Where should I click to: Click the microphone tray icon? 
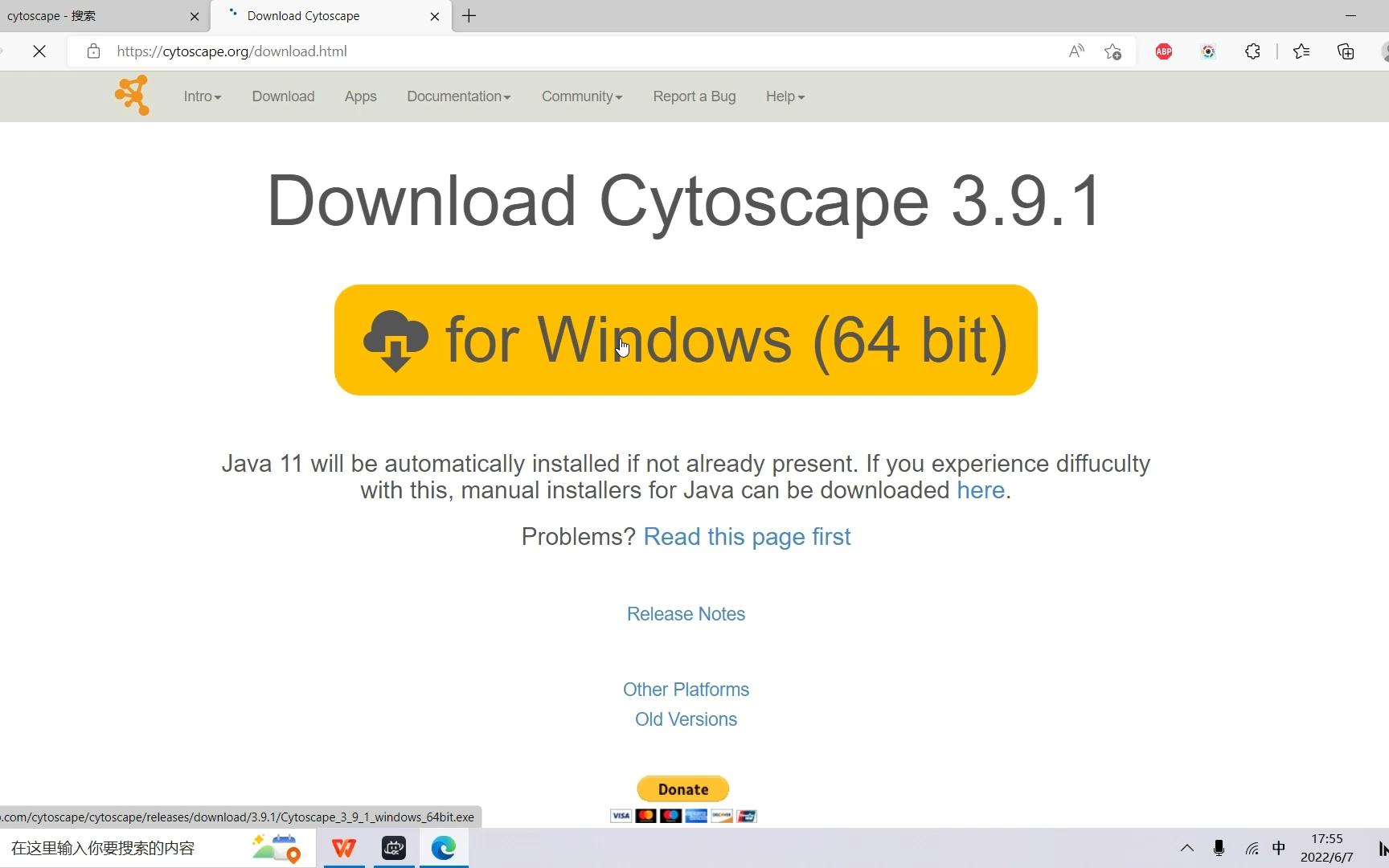[x=1219, y=848]
